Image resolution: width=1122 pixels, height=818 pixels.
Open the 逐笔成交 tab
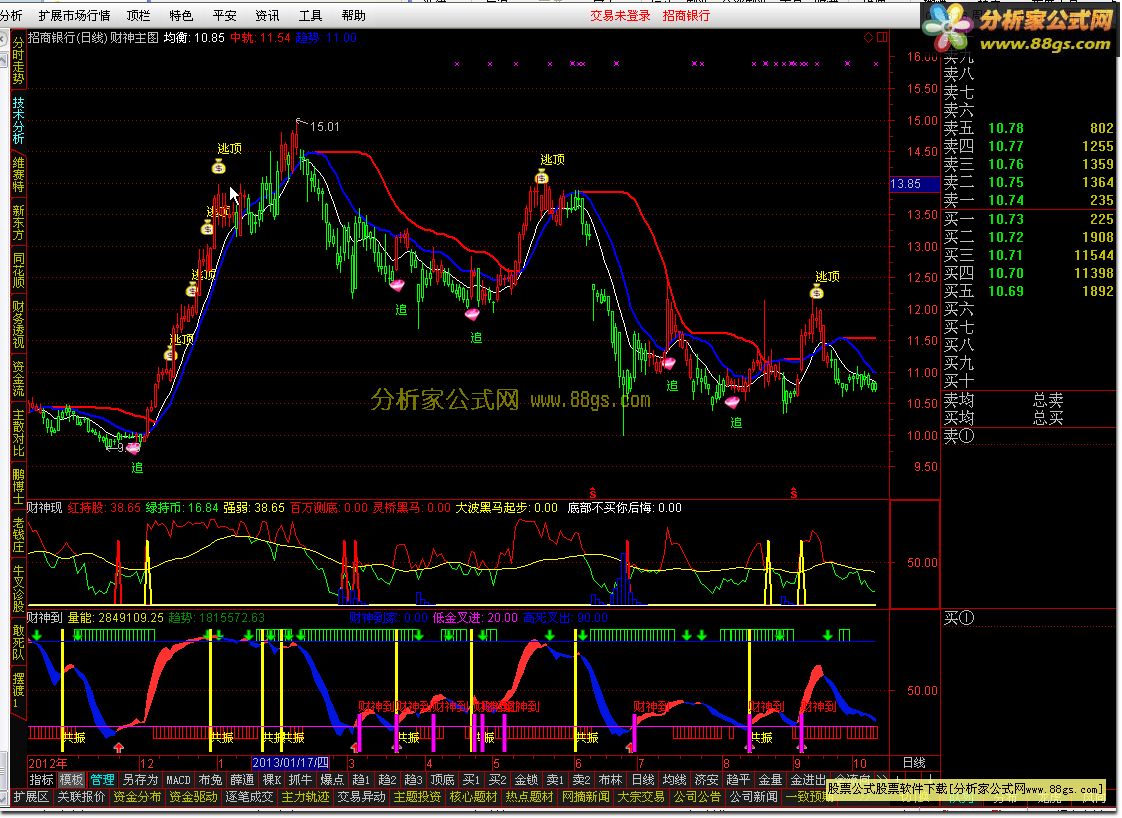[x=249, y=797]
